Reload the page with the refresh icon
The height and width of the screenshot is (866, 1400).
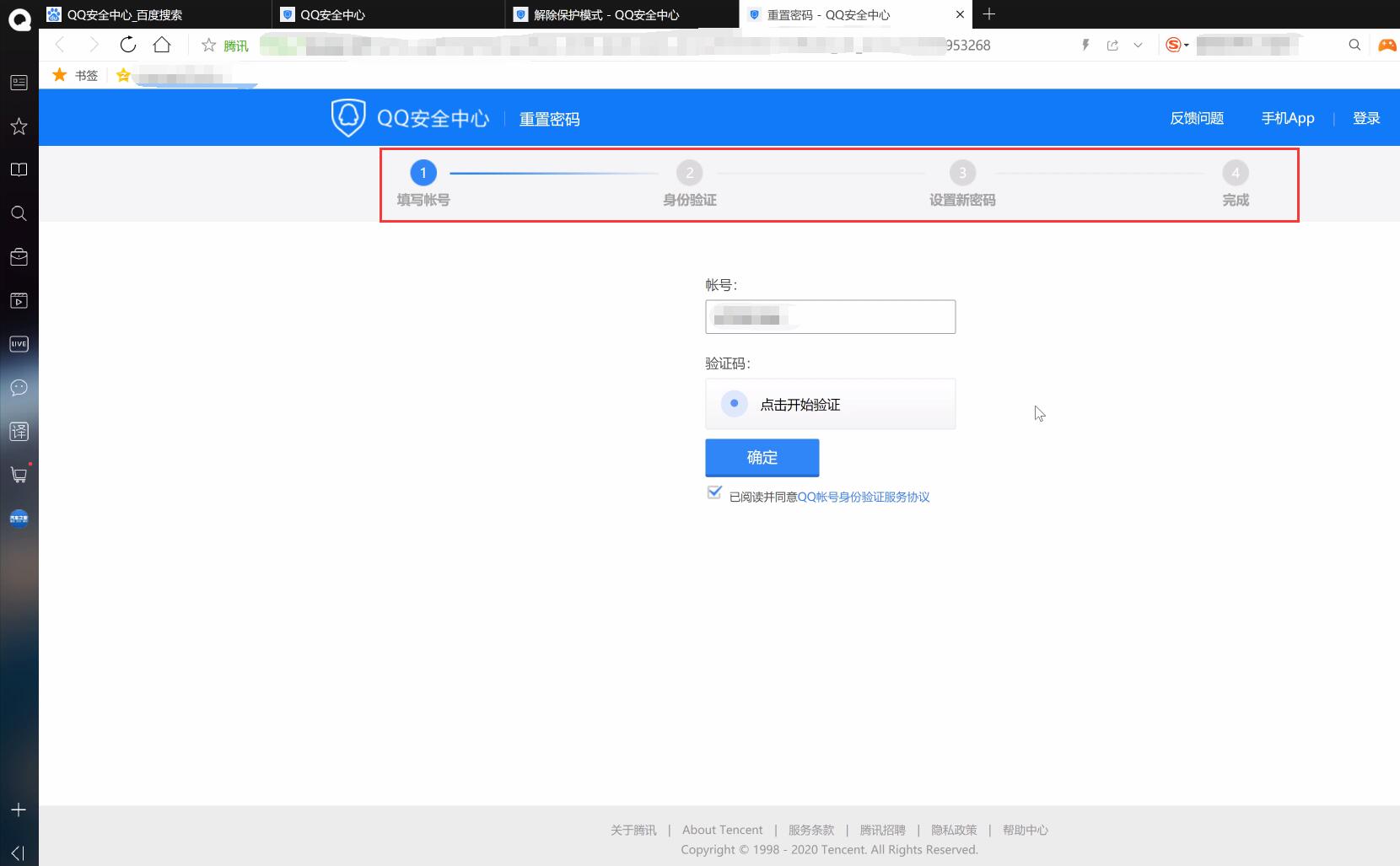128,45
